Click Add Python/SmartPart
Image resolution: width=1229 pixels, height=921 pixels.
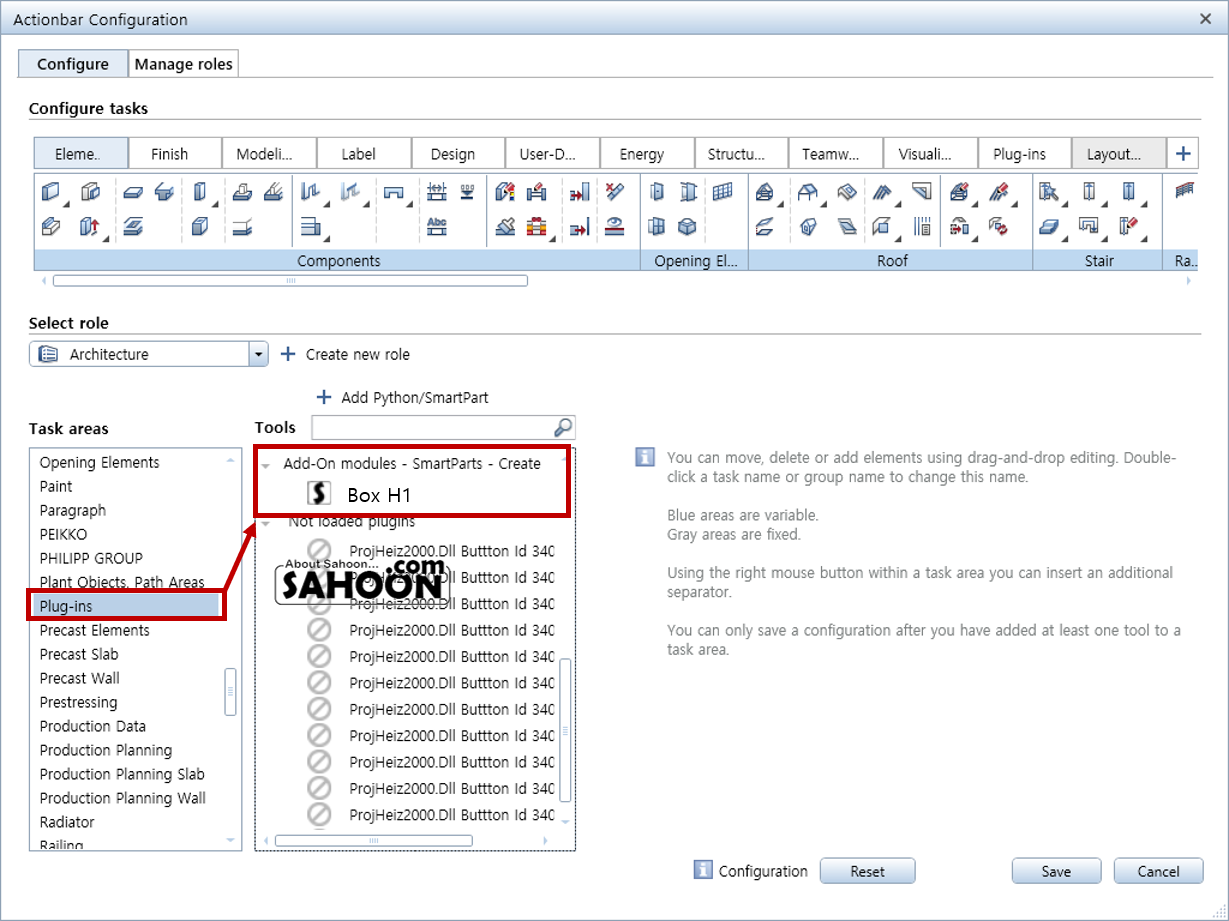pos(402,397)
